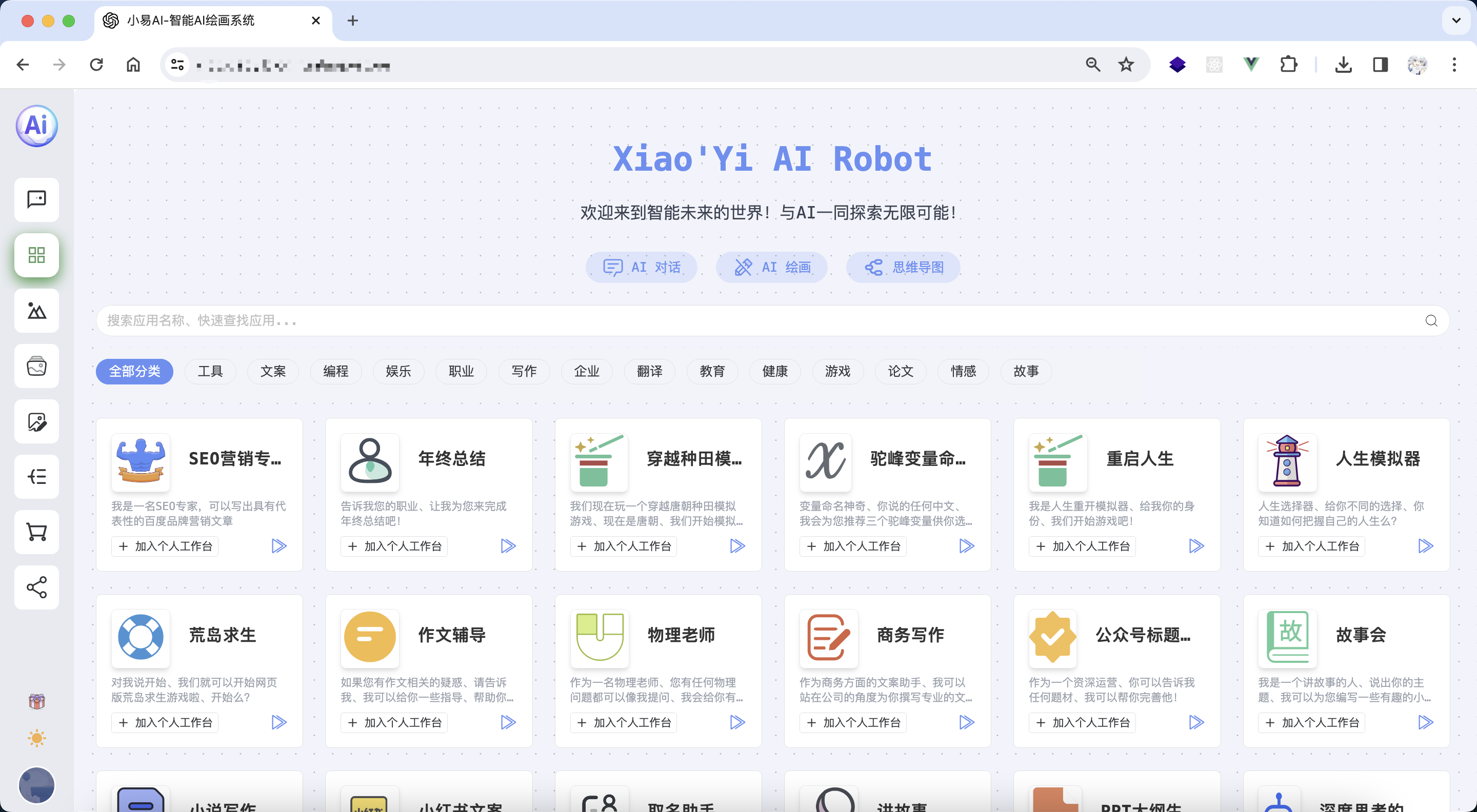Open a new browser tab

coord(353,21)
